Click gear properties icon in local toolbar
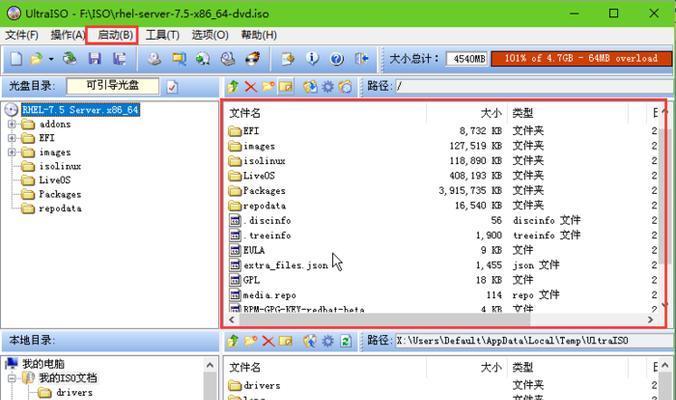The image size is (676, 400). pyautogui.click(x=328, y=341)
